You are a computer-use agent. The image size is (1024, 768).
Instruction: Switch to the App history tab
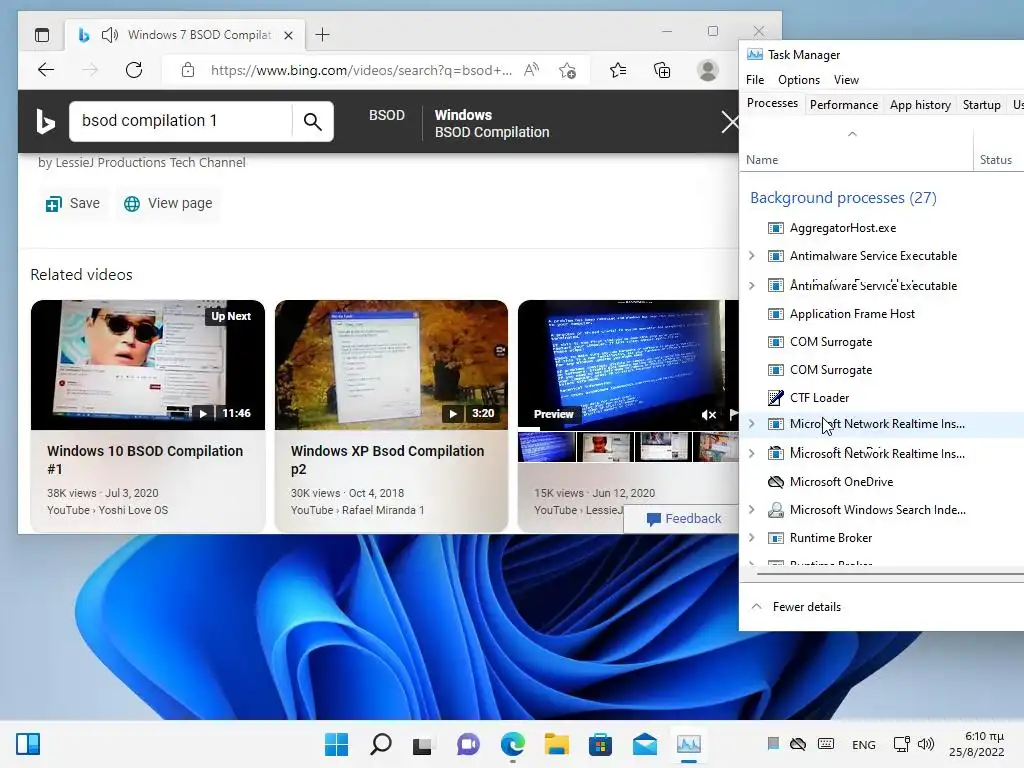point(920,104)
